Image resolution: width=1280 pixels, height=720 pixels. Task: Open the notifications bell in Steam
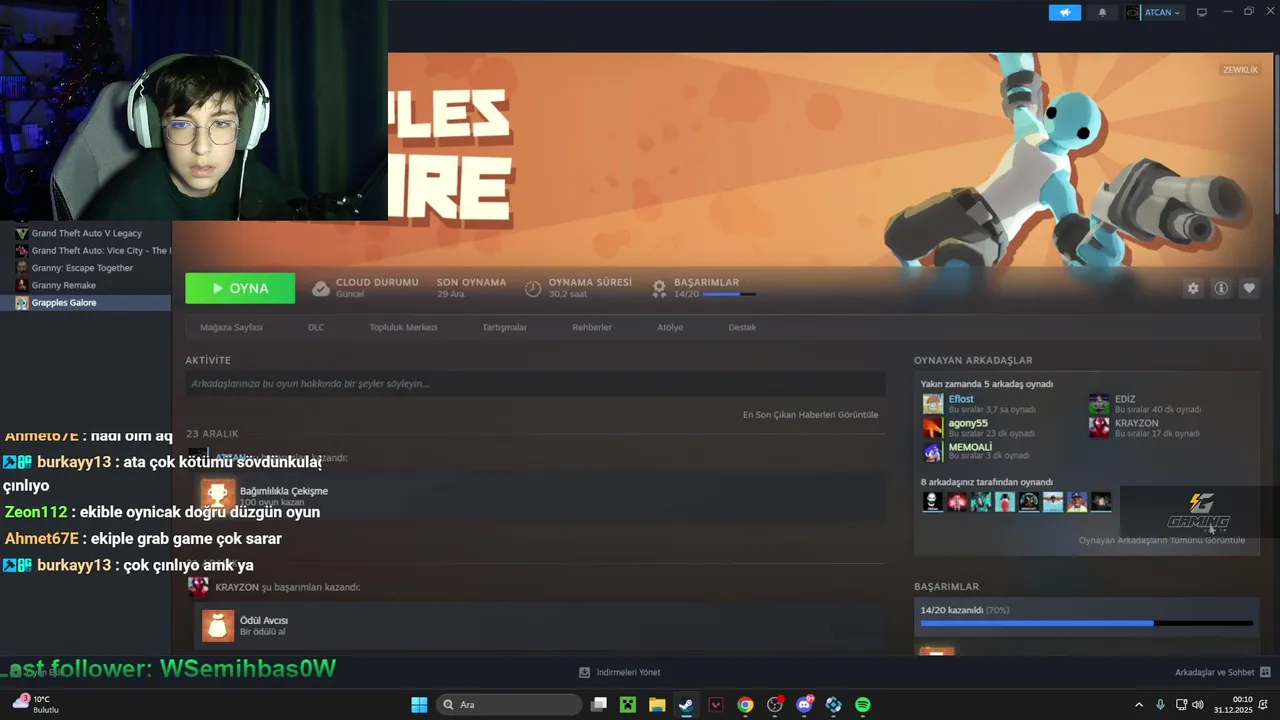[x=1103, y=12]
